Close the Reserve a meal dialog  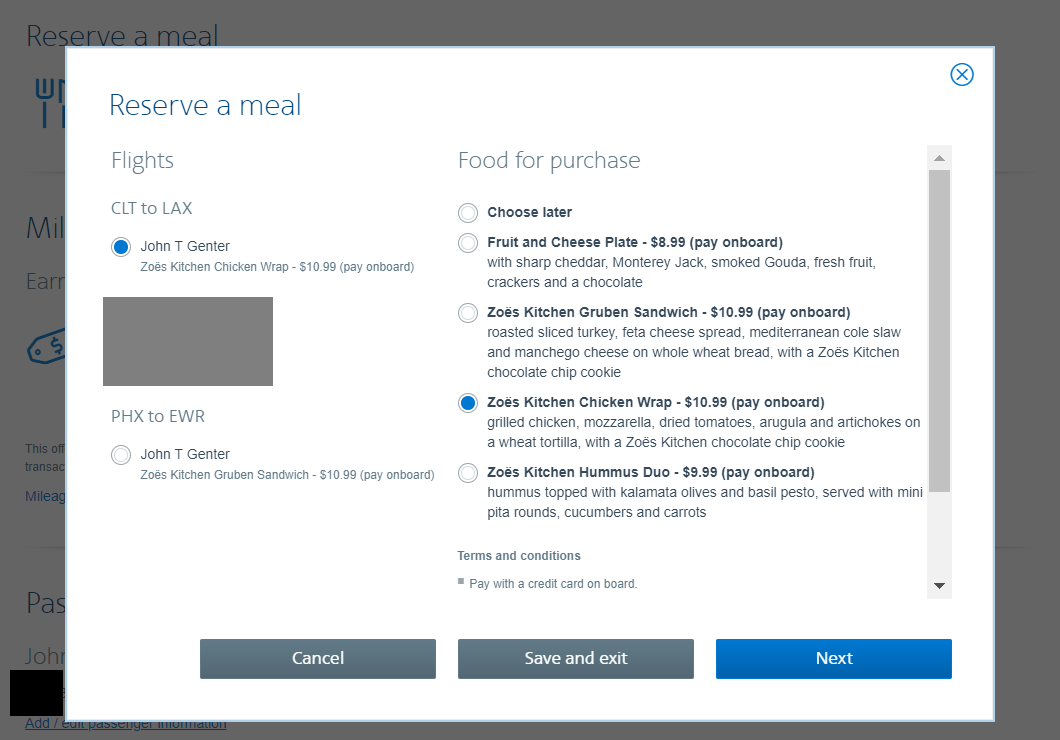(961, 75)
